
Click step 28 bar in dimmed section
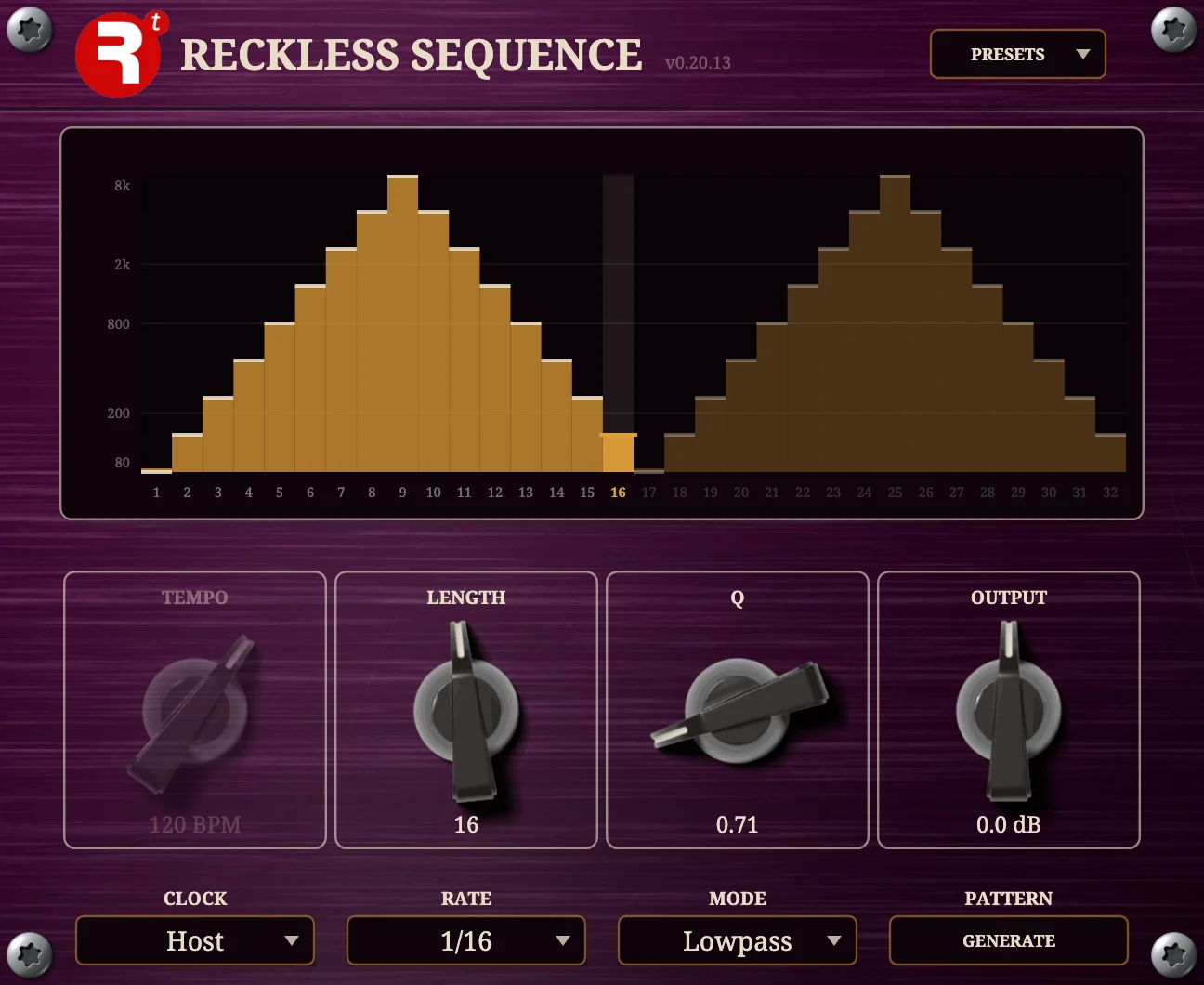pos(988,378)
